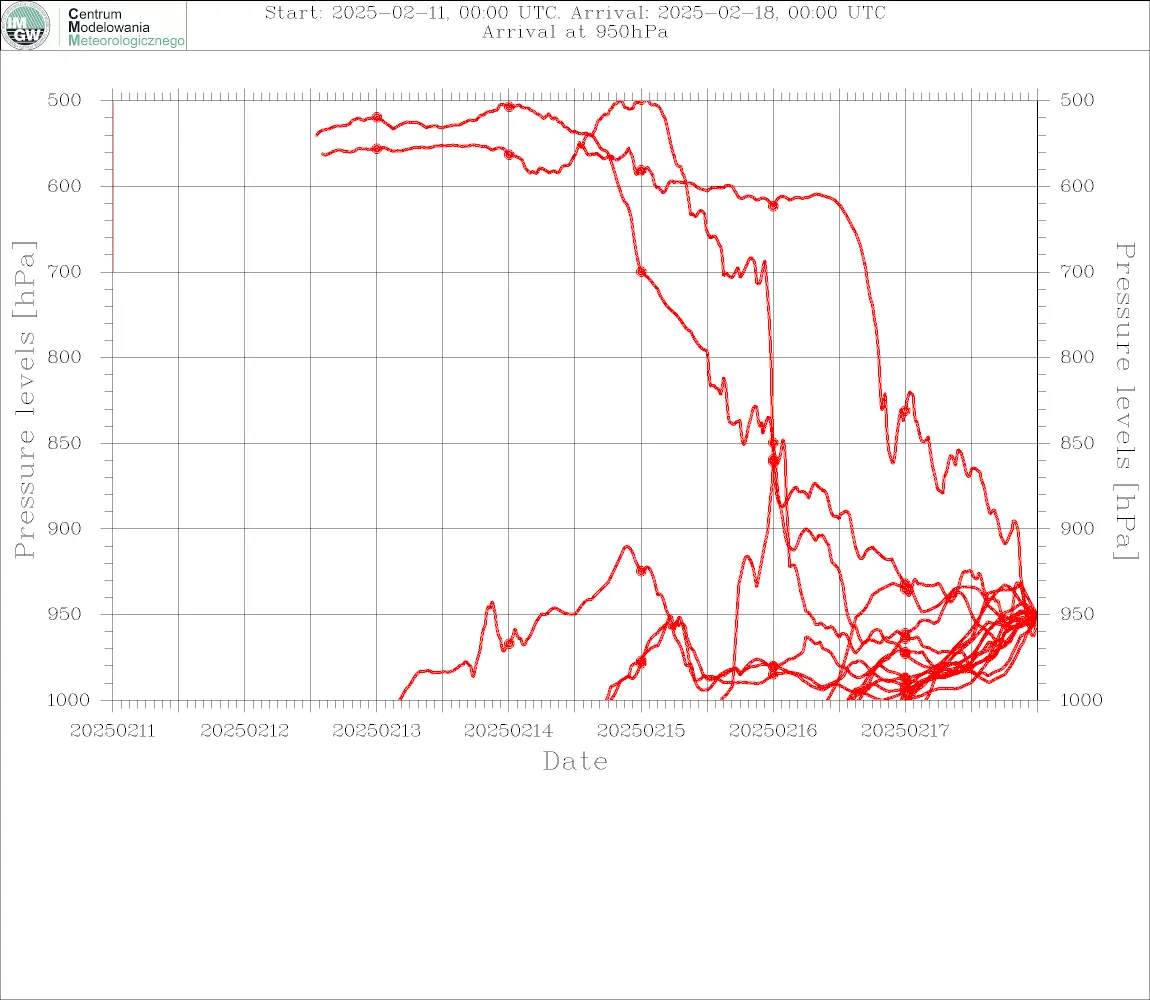Click trajectory marker on 20250216 near 860 hPa
The width and height of the screenshot is (1150, 1000).
[773, 460]
